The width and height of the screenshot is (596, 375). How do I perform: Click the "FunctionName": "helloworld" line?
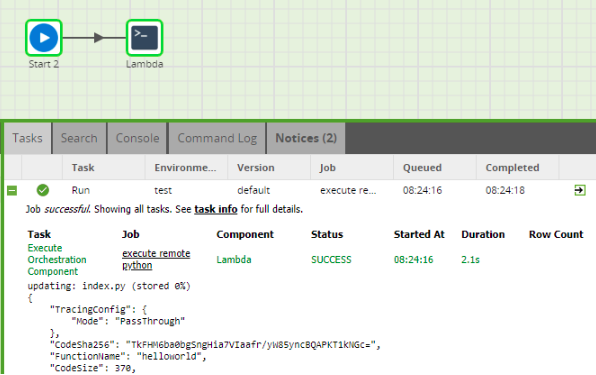(128, 356)
